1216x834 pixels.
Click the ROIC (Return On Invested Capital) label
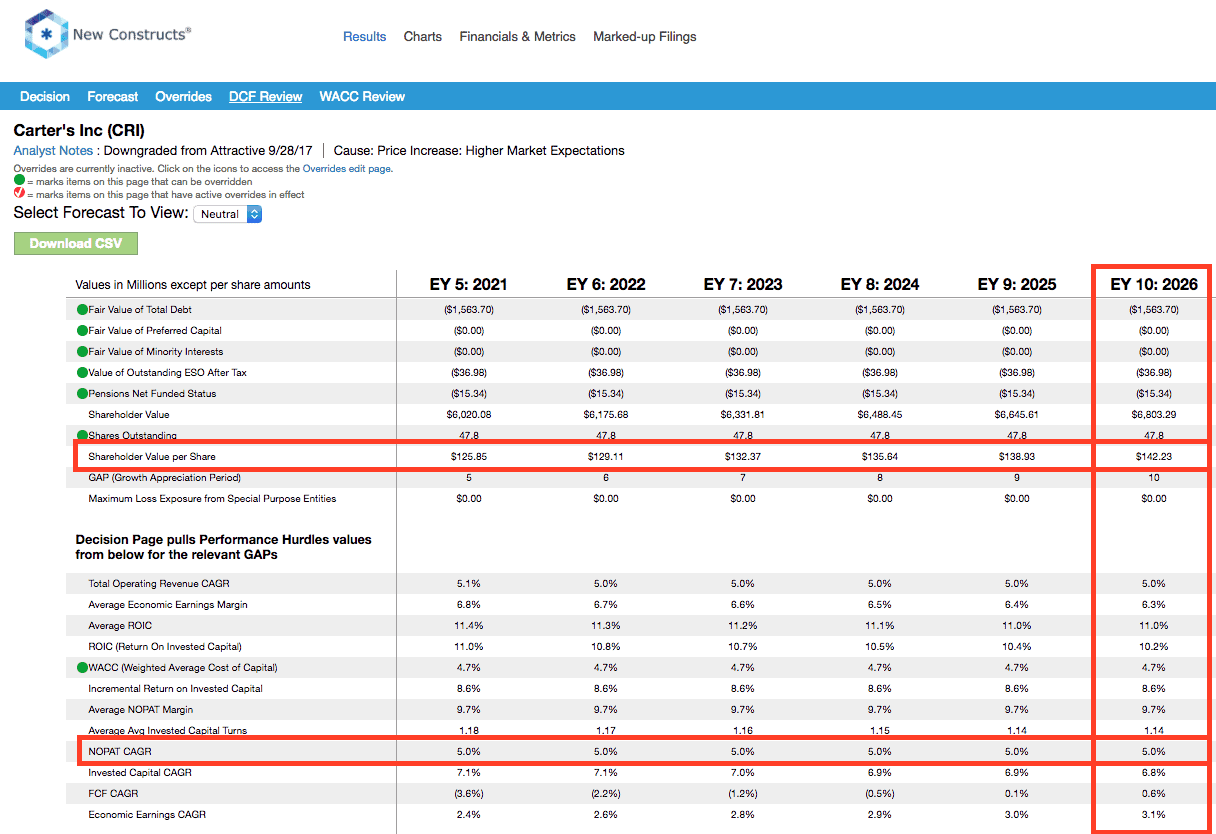(164, 647)
